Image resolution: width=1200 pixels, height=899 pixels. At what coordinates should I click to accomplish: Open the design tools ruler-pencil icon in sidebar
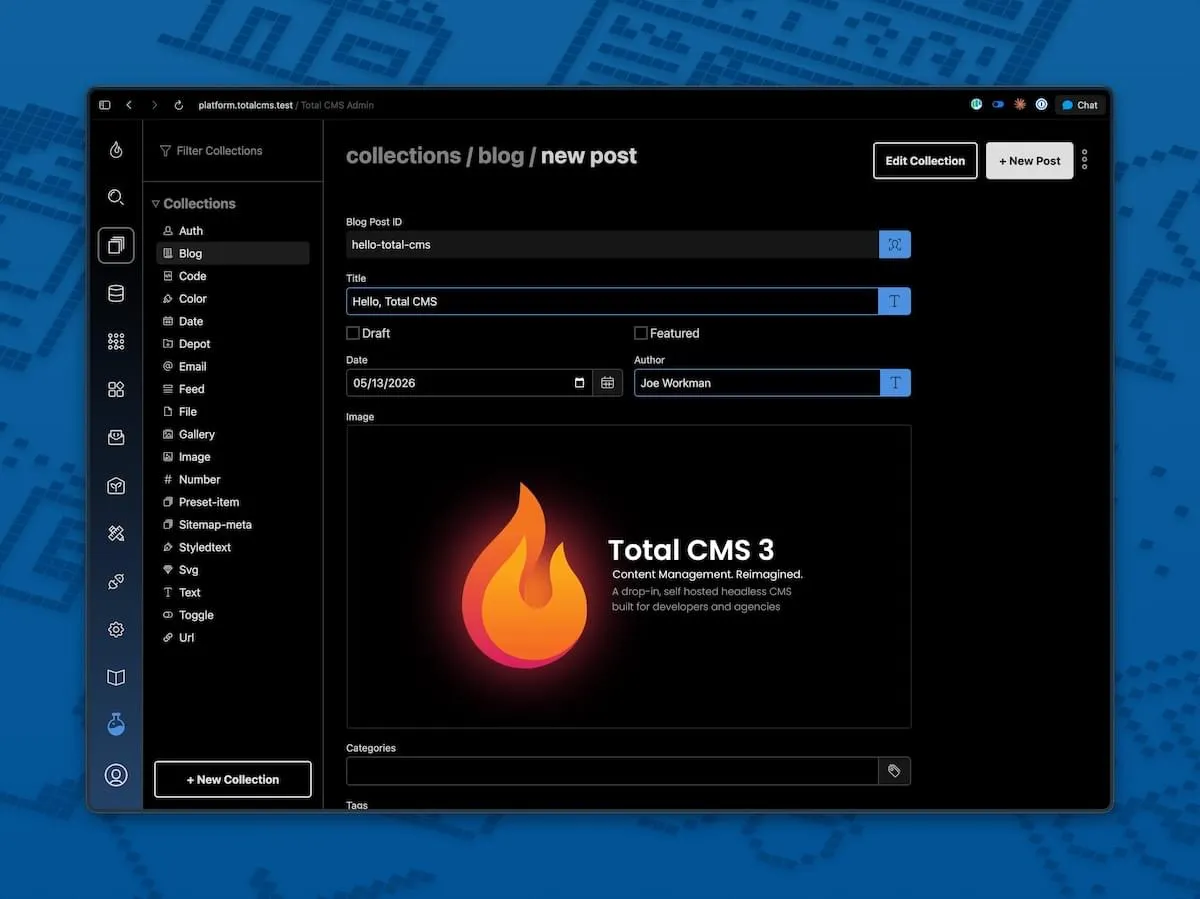tap(116, 534)
